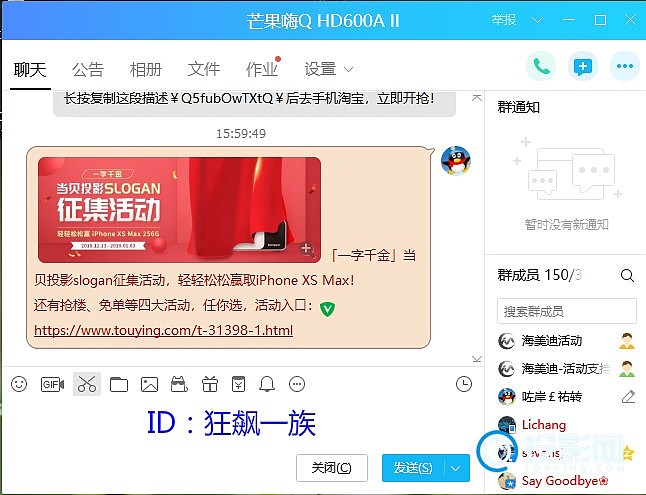
Task: Open message history clock icon
Action: (x=464, y=384)
